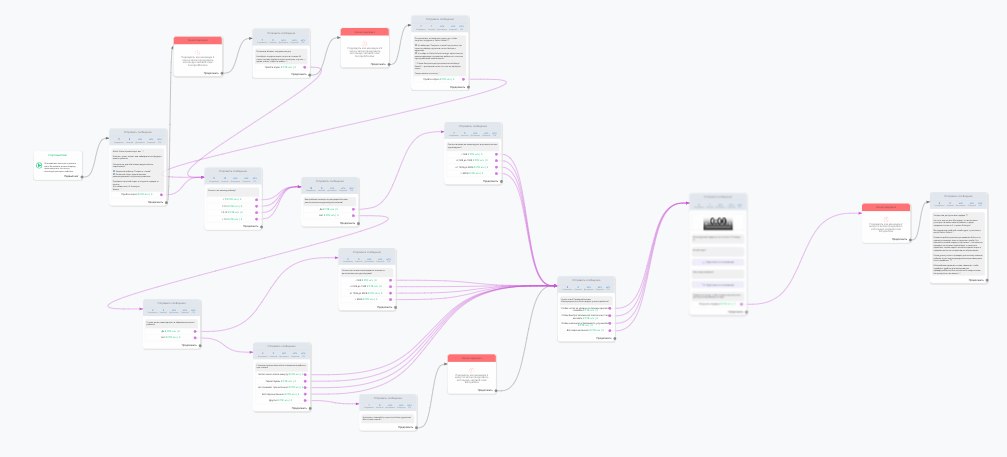Click the CTR stat in the message block after Start
Image resolution: width=1007 pixels, height=457 pixels.
[x=158, y=138]
